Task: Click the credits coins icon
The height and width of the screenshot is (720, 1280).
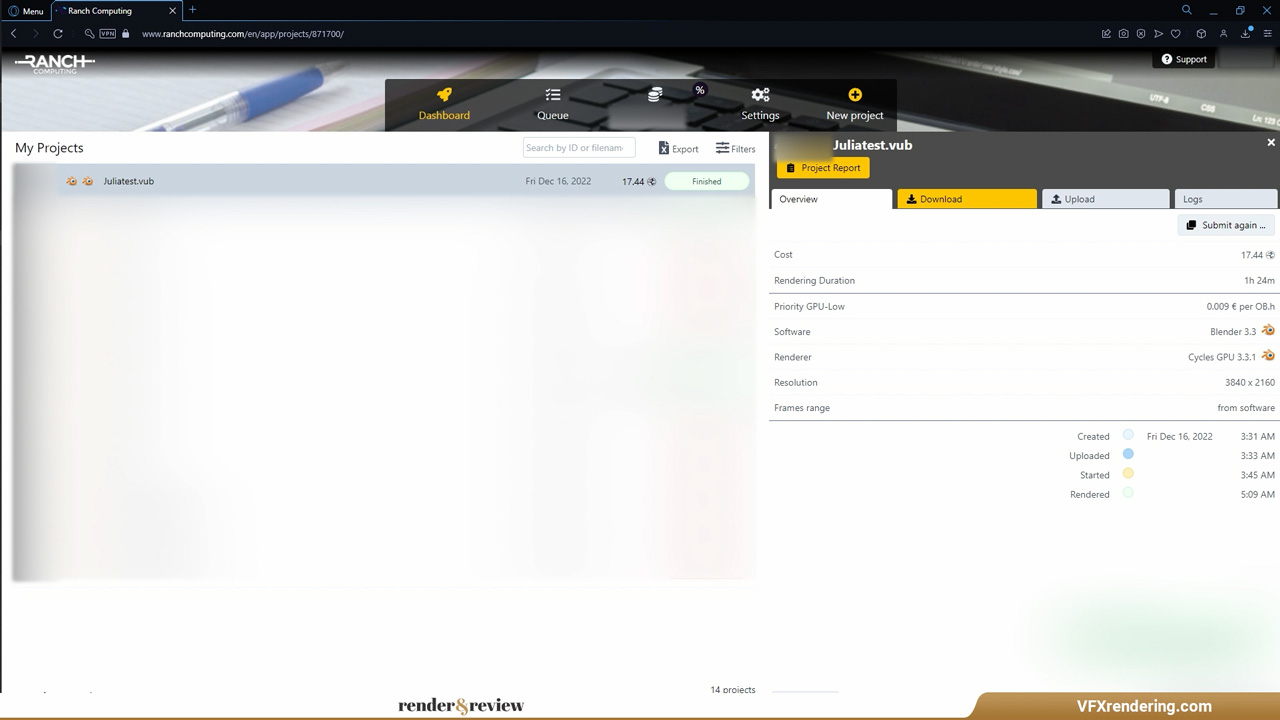Action: click(x=655, y=95)
